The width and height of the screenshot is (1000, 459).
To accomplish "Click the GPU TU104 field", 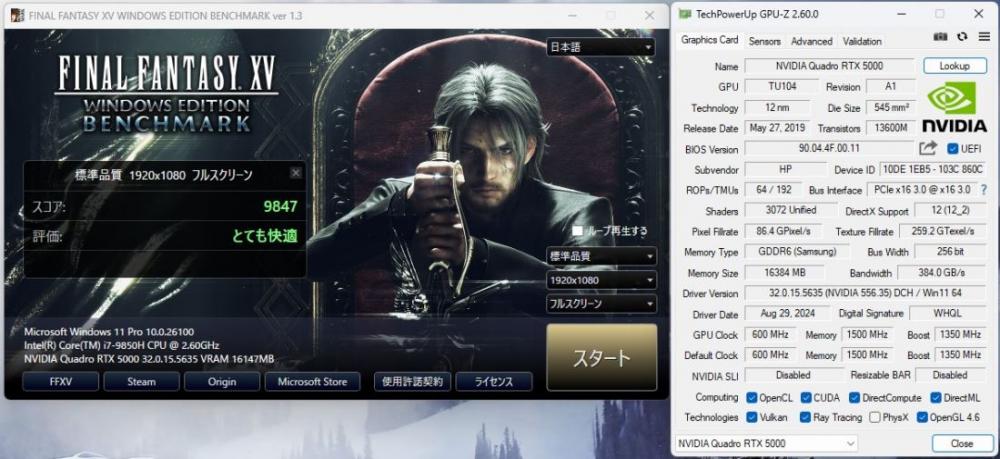I will [x=783, y=86].
